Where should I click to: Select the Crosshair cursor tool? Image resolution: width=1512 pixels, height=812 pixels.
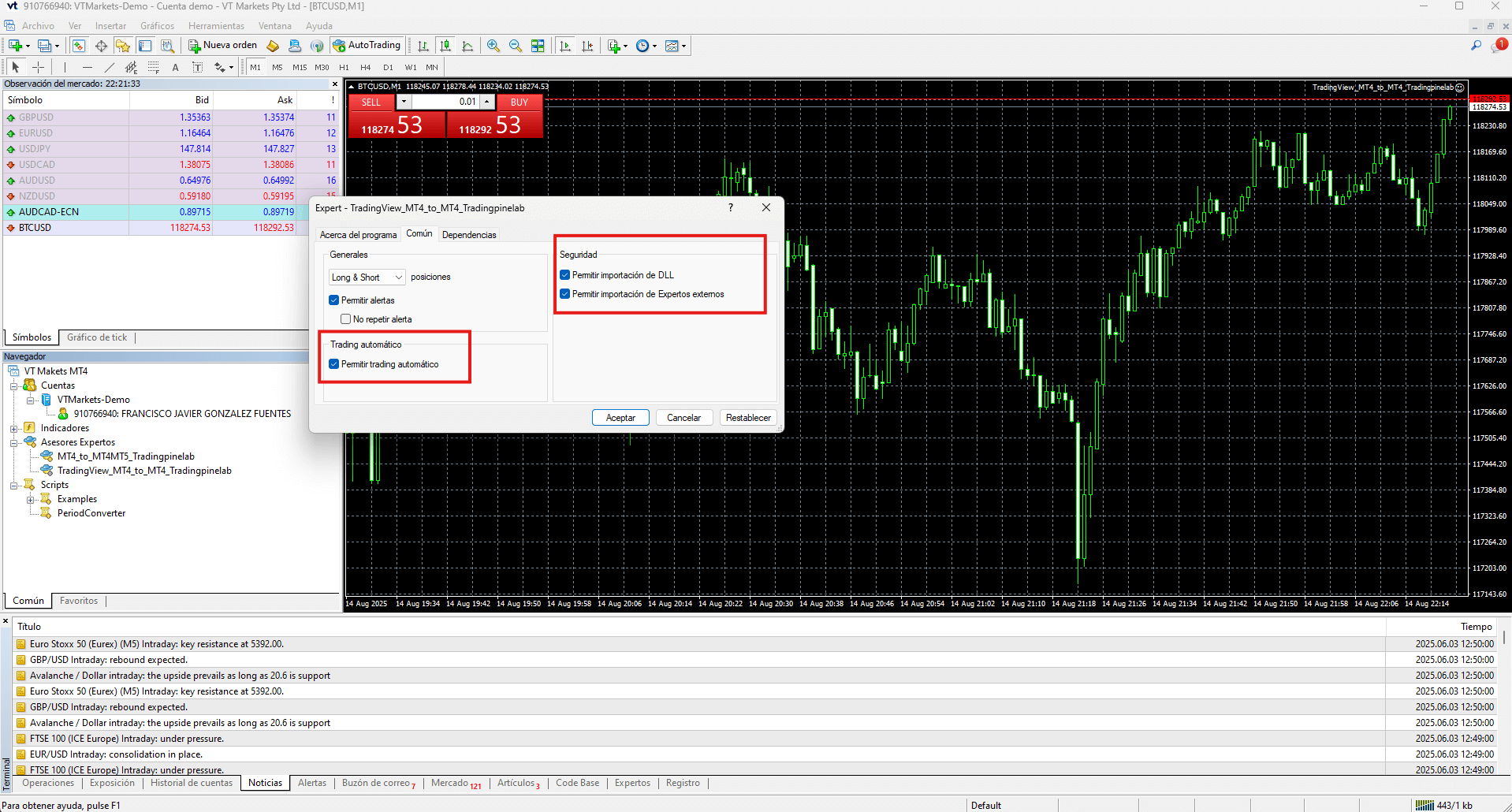tap(38, 67)
